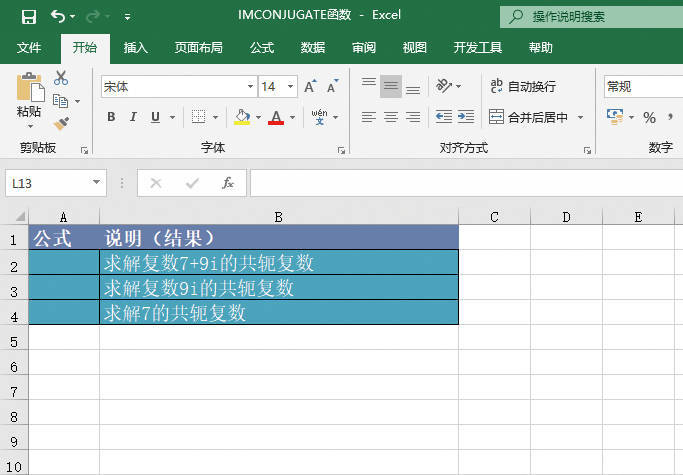The height and width of the screenshot is (475, 683).
Task: Expand the font size dropdown
Action: point(291,87)
